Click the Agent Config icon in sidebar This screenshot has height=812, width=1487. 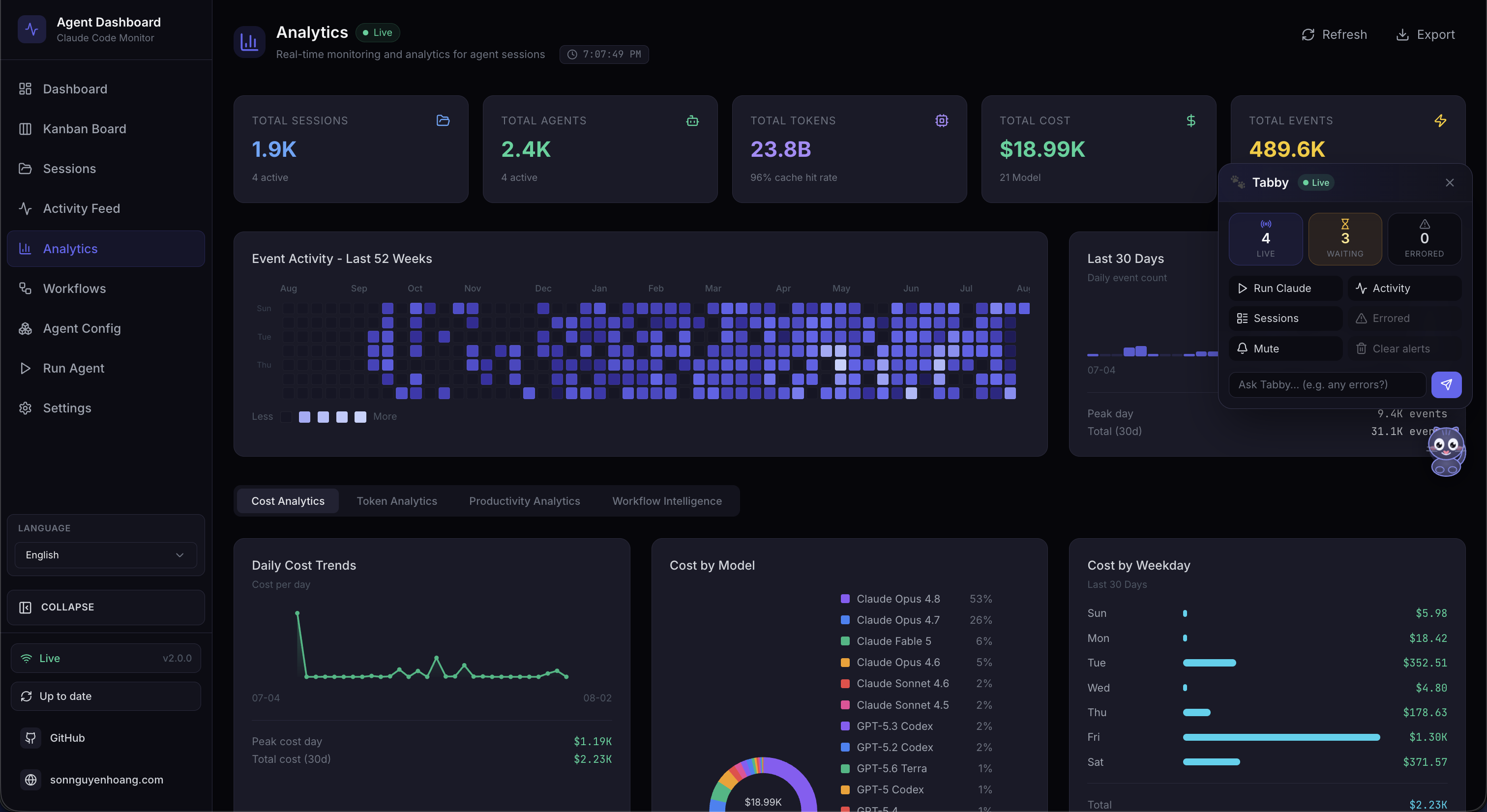coord(25,328)
